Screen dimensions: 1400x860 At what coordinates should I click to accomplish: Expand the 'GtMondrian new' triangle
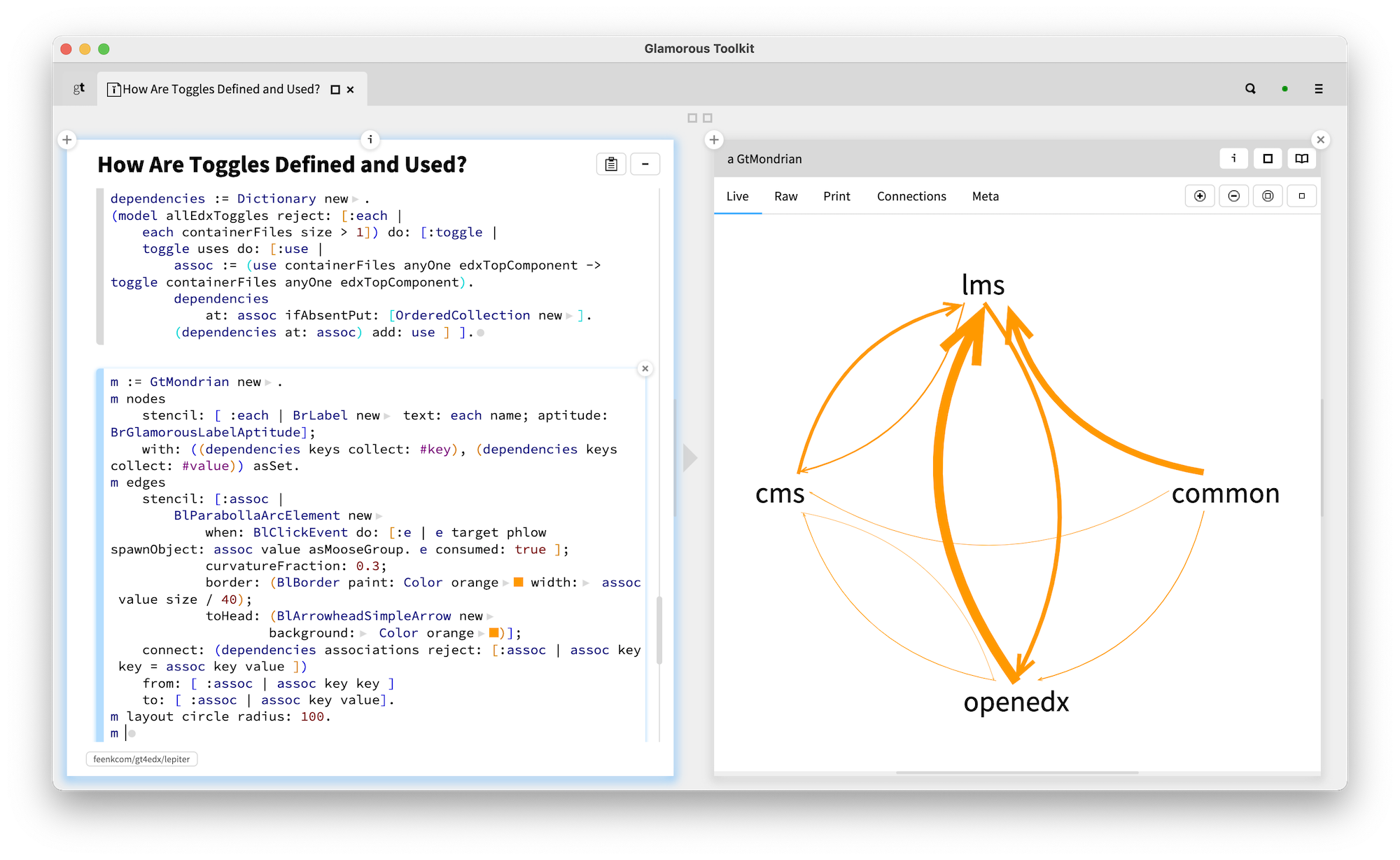pos(268,383)
